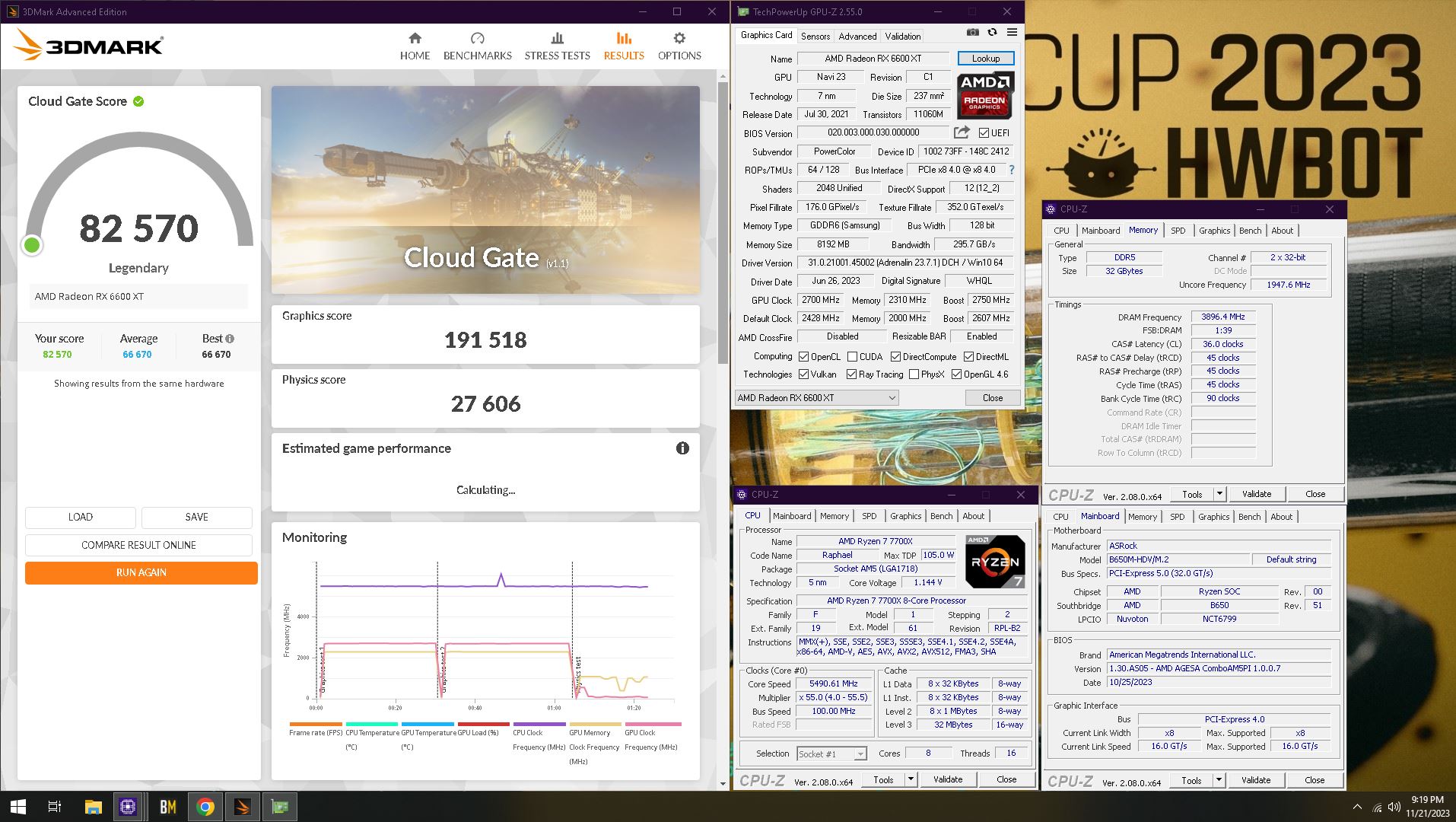Open the CPU-Z taskbar icon
Viewport: 1456px width, 822px height.
coord(128,807)
